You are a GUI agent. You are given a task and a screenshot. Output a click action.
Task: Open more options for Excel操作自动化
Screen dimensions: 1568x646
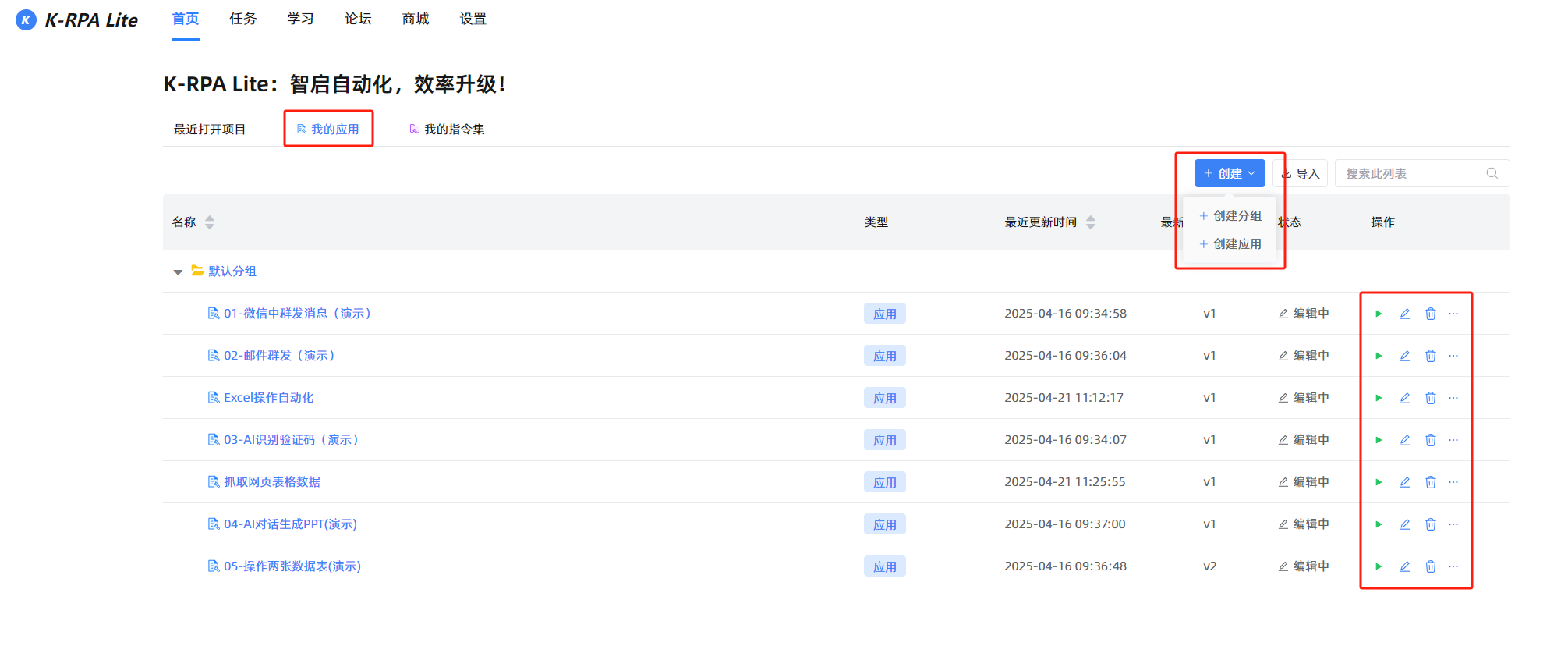pos(1453,398)
